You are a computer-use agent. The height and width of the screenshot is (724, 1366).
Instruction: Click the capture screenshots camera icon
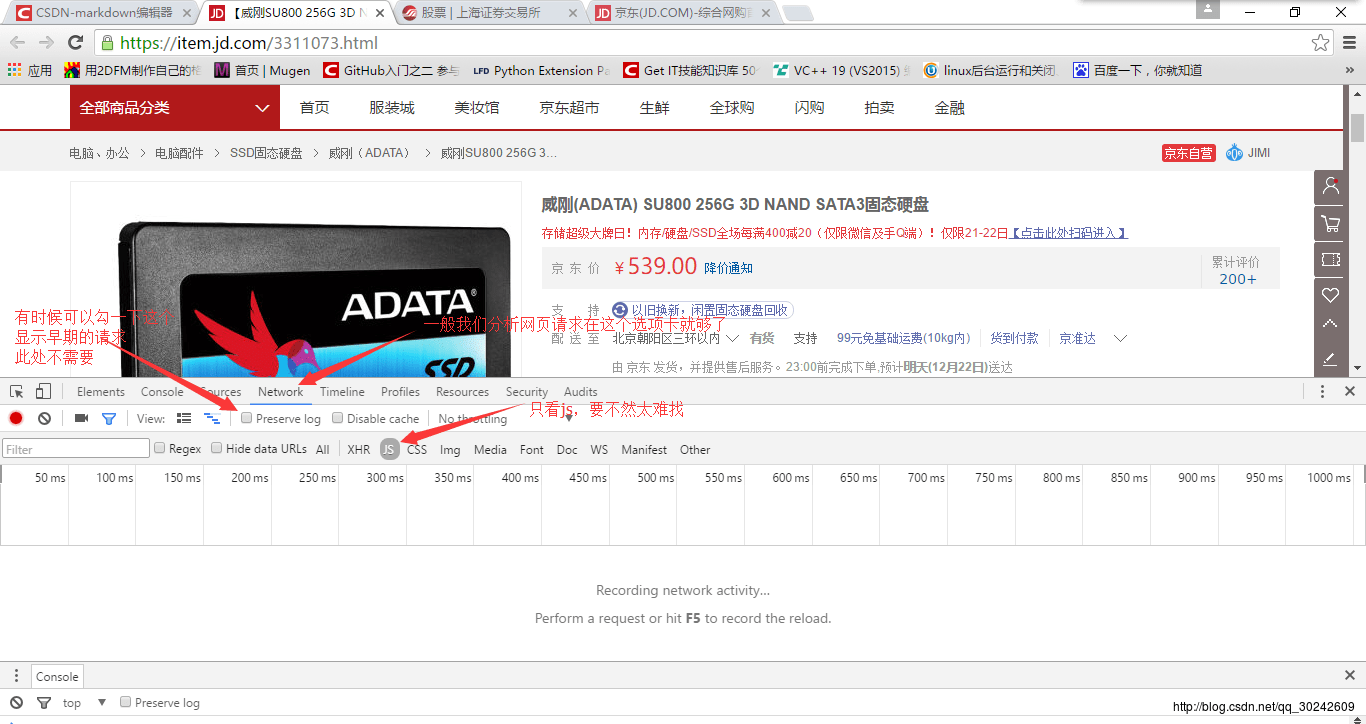click(81, 418)
